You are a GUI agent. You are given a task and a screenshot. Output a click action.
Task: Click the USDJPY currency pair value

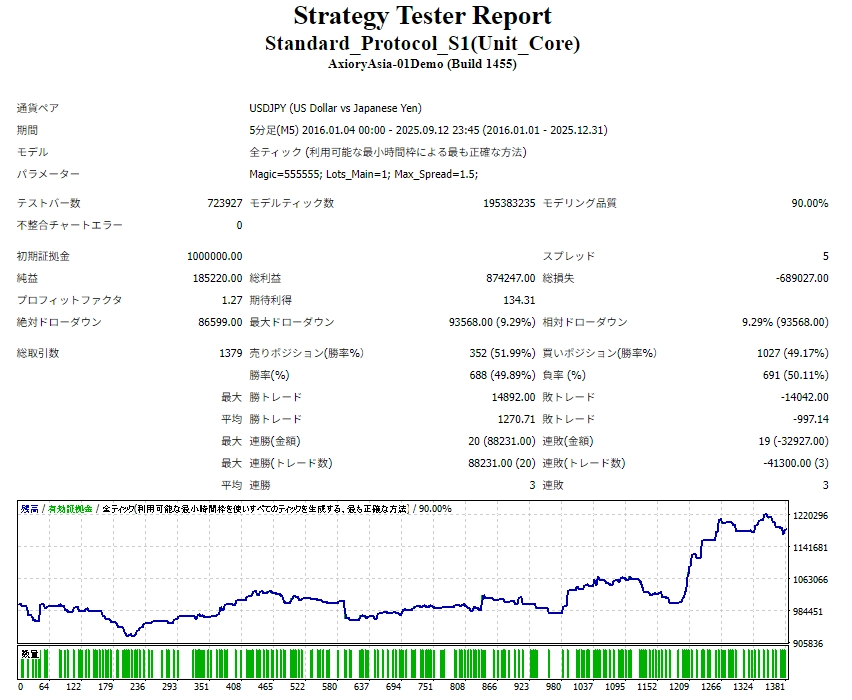pyautogui.click(x=335, y=108)
